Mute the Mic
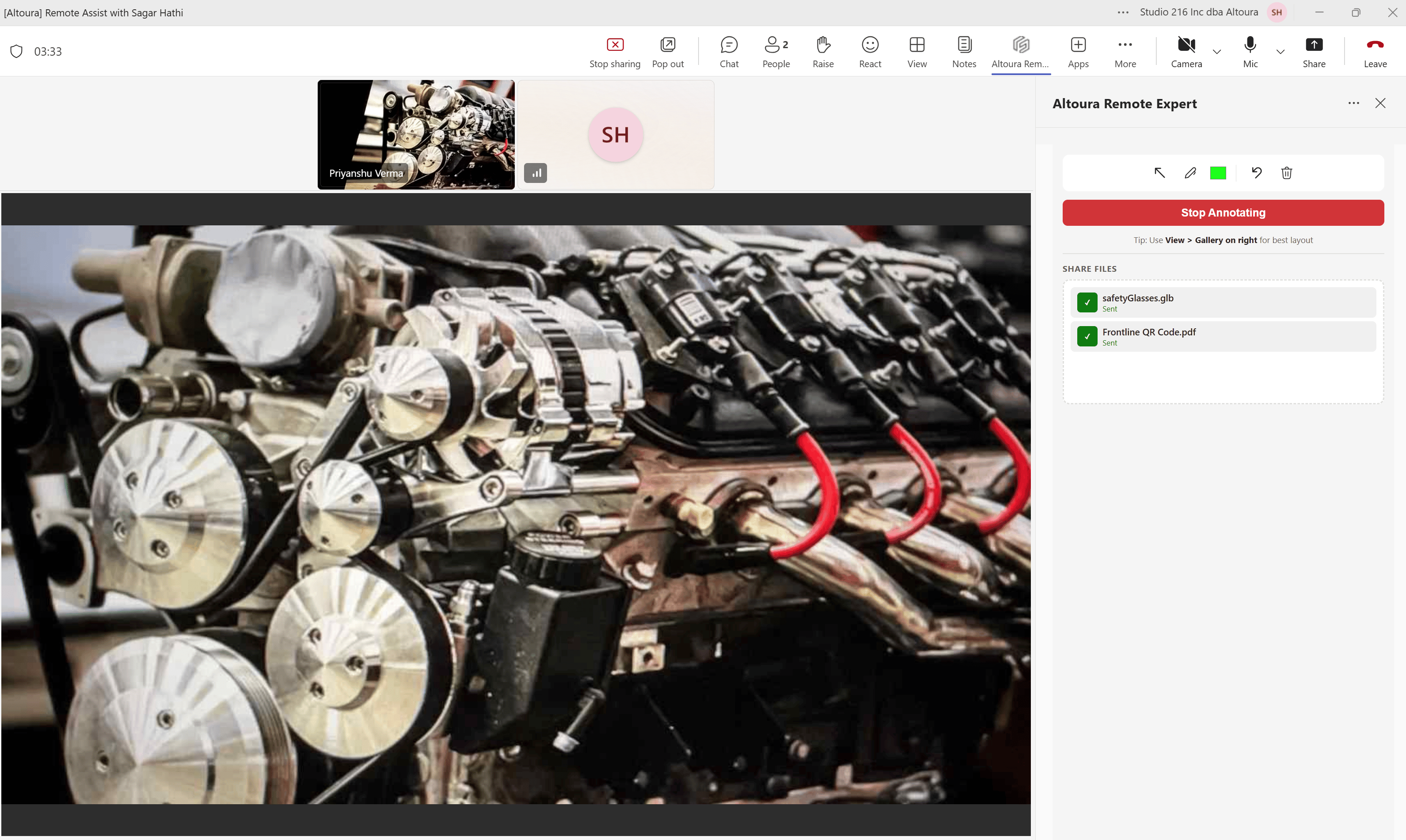The height and width of the screenshot is (840, 1406). click(1250, 52)
